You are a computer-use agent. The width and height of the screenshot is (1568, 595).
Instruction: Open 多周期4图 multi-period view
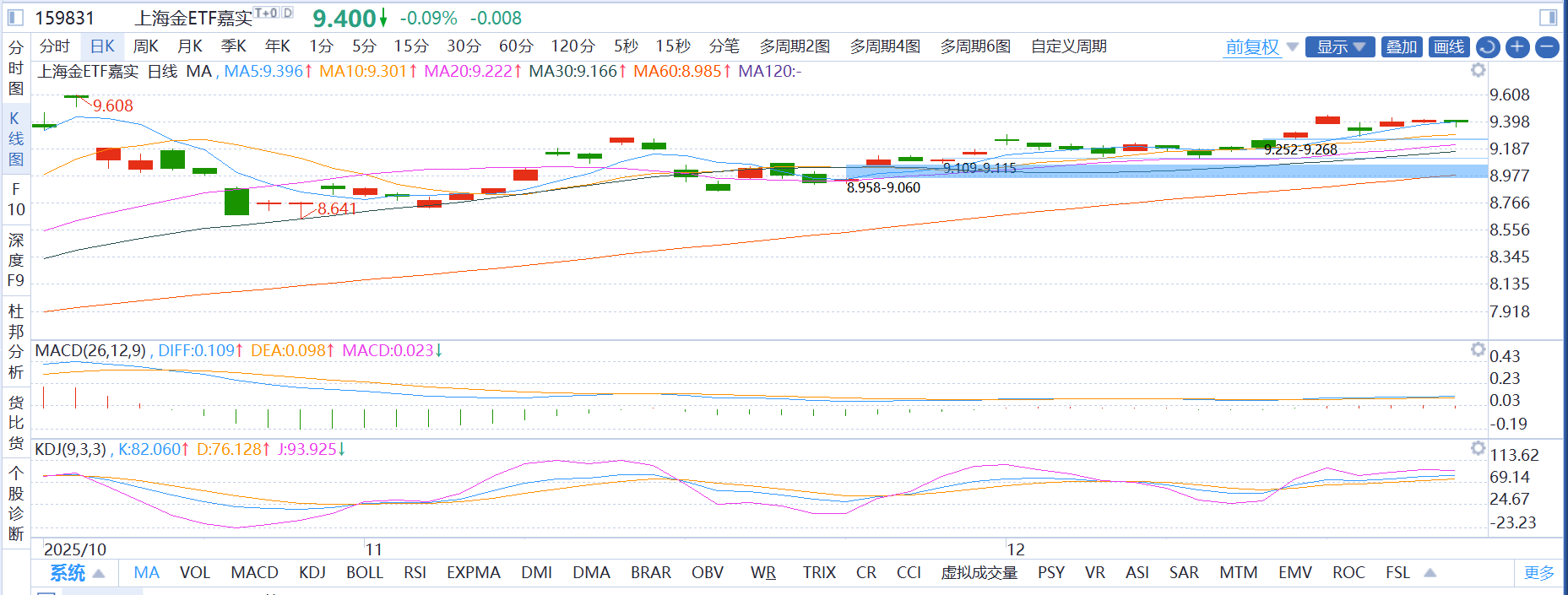pyautogui.click(x=885, y=46)
